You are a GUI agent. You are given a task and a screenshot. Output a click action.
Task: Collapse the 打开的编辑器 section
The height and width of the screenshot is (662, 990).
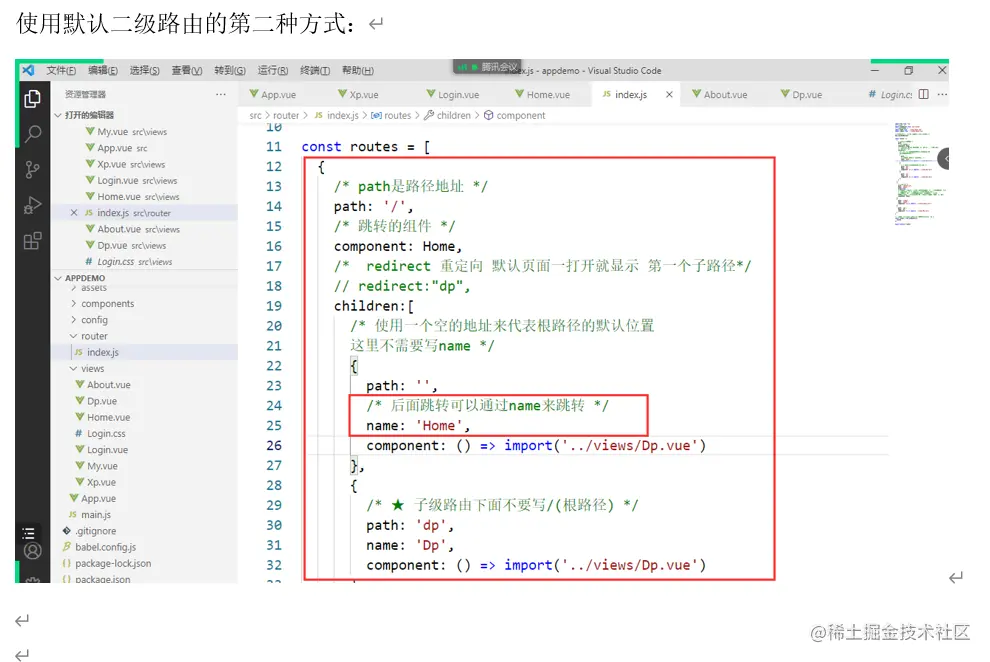[89, 115]
